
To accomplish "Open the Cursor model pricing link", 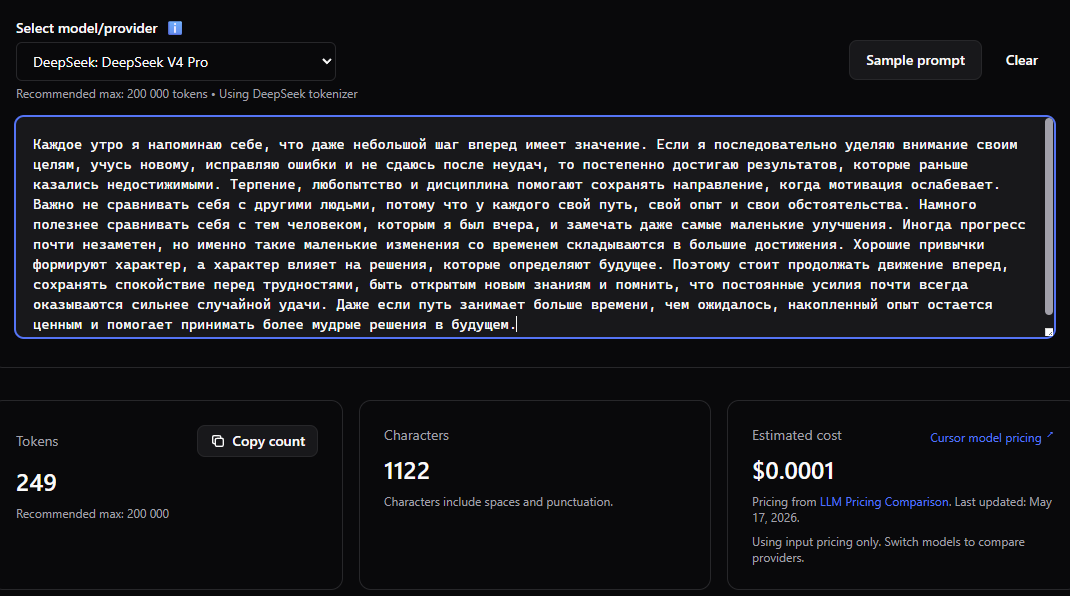I will pos(992,438).
